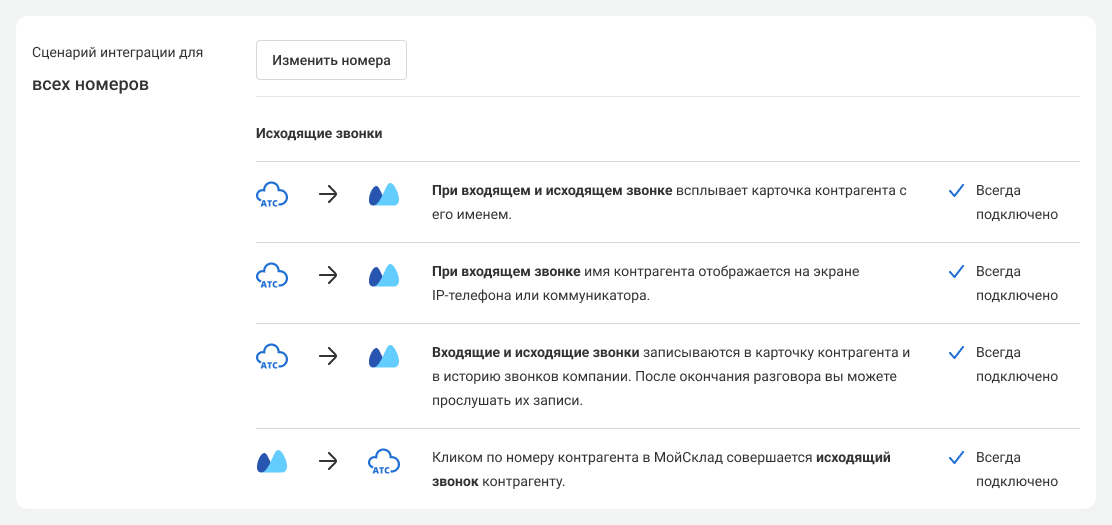
Task: Click arrow icon in contact card popup row
Action: tap(328, 195)
